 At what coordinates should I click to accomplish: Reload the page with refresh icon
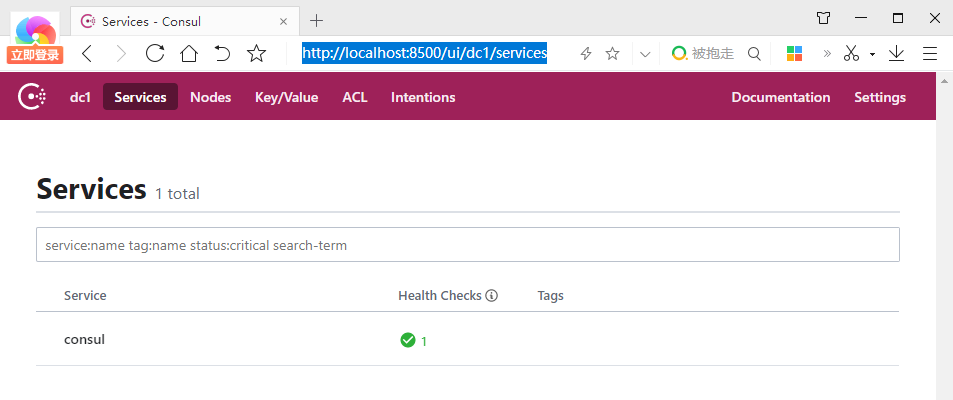(155, 53)
